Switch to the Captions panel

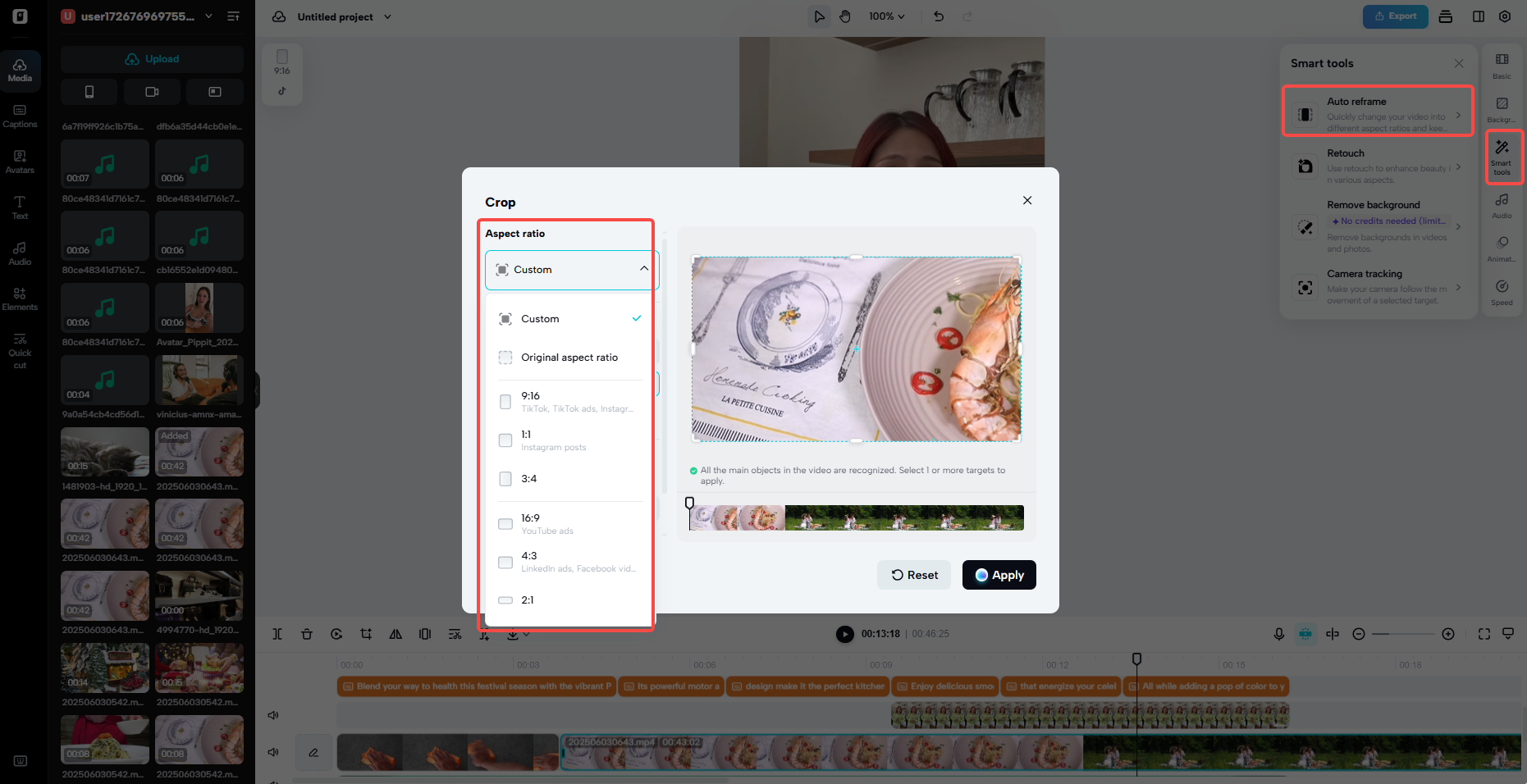point(20,115)
